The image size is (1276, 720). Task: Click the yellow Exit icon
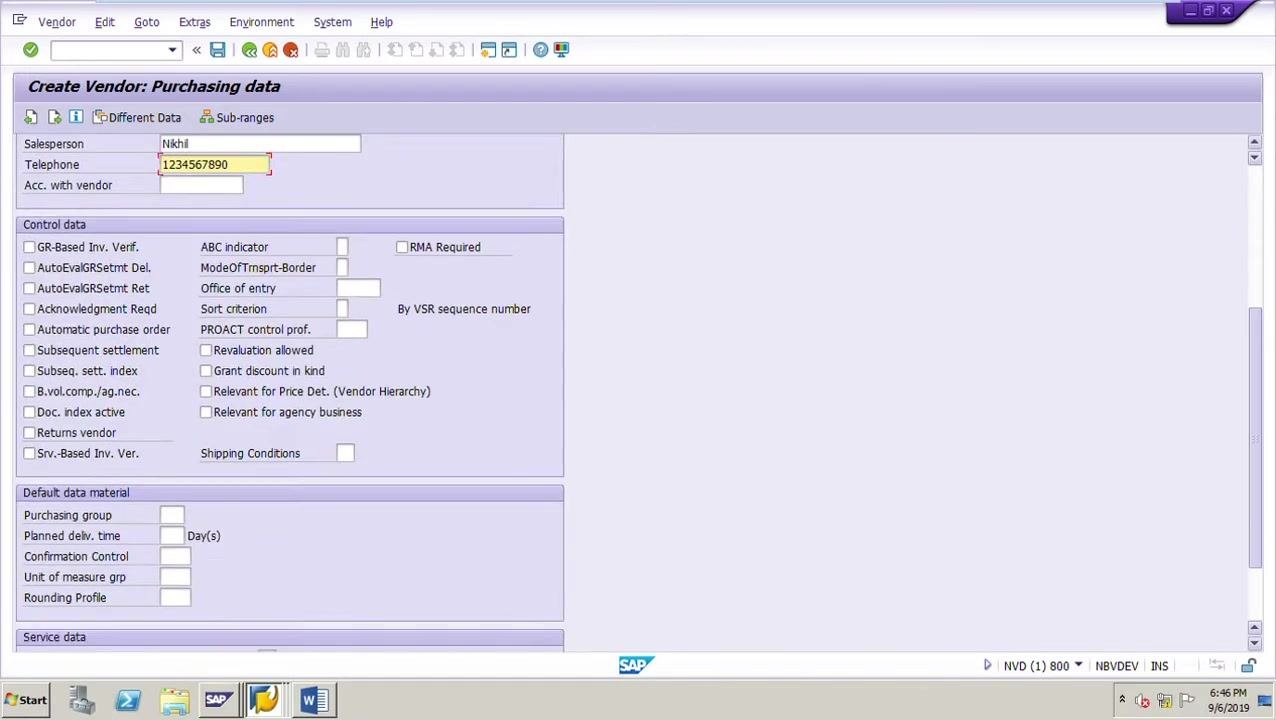click(x=270, y=50)
